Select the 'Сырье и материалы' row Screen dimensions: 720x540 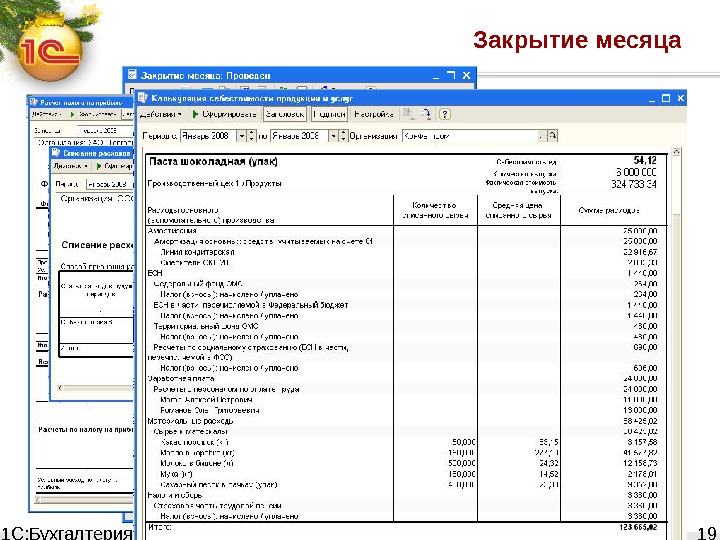click(406, 432)
